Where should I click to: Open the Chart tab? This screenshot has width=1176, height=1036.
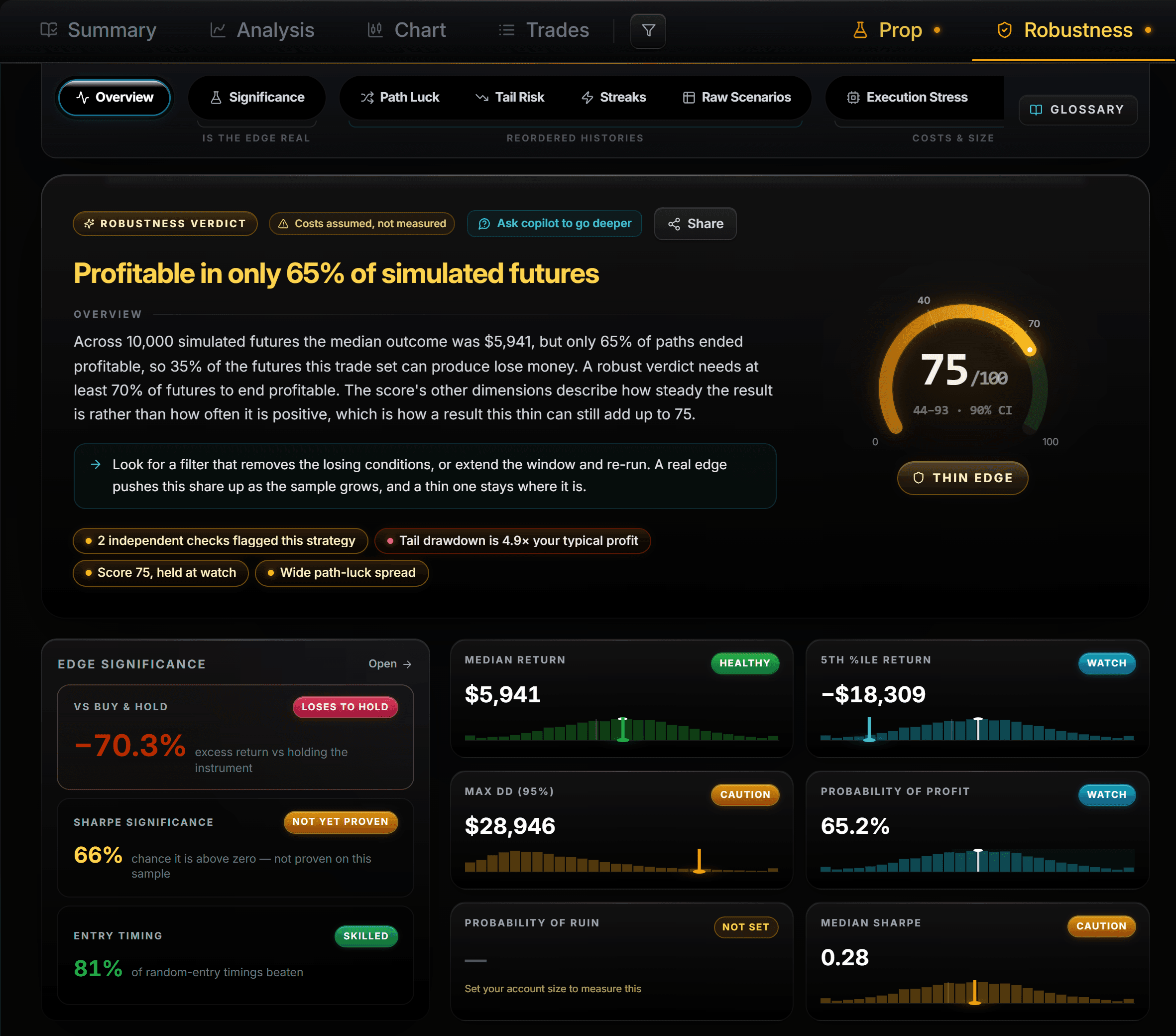click(x=406, y=30)
